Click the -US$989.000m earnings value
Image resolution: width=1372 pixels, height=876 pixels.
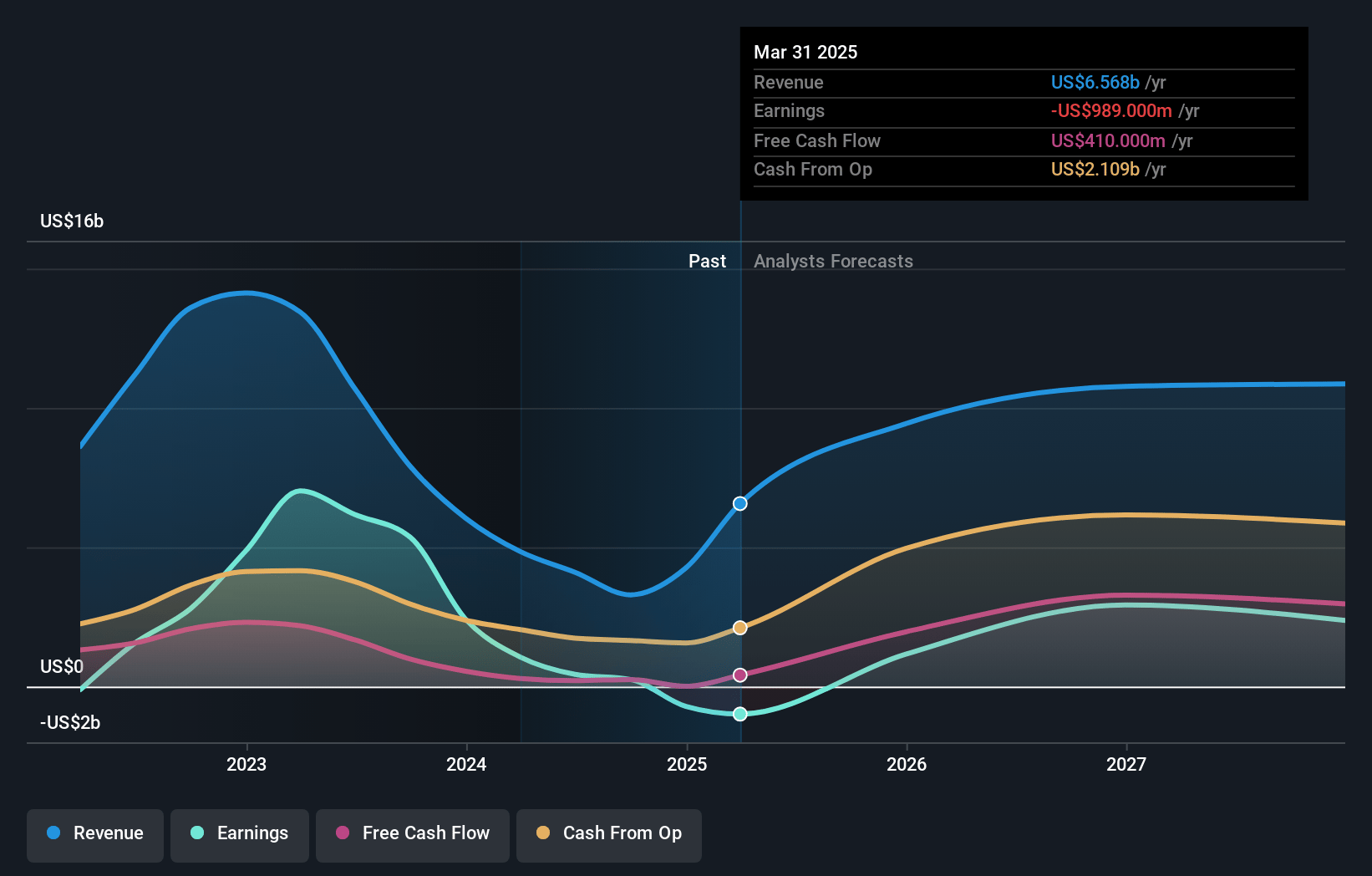pos(1111,110)
